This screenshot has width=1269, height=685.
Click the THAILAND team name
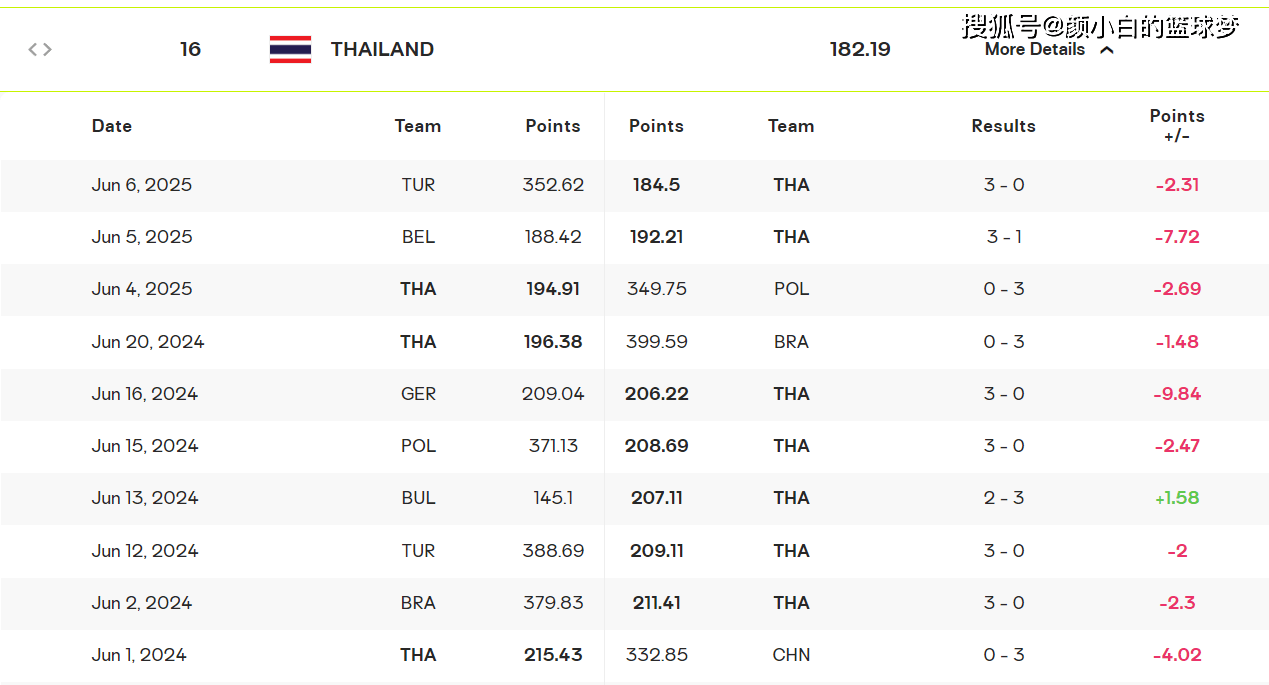[x=382, y=49]
